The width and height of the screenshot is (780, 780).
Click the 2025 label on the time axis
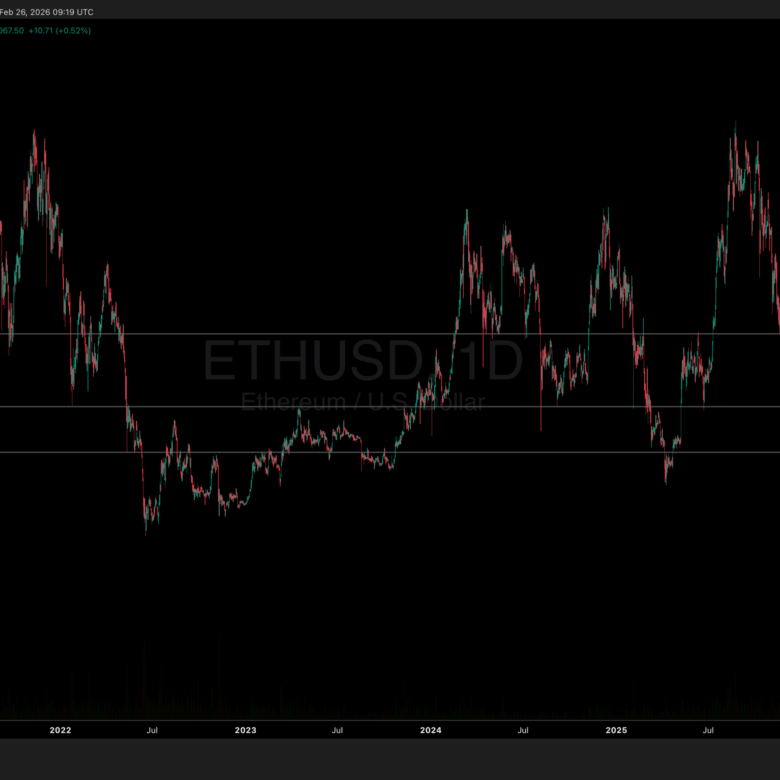pyautogui.click(x=616, y=731)
